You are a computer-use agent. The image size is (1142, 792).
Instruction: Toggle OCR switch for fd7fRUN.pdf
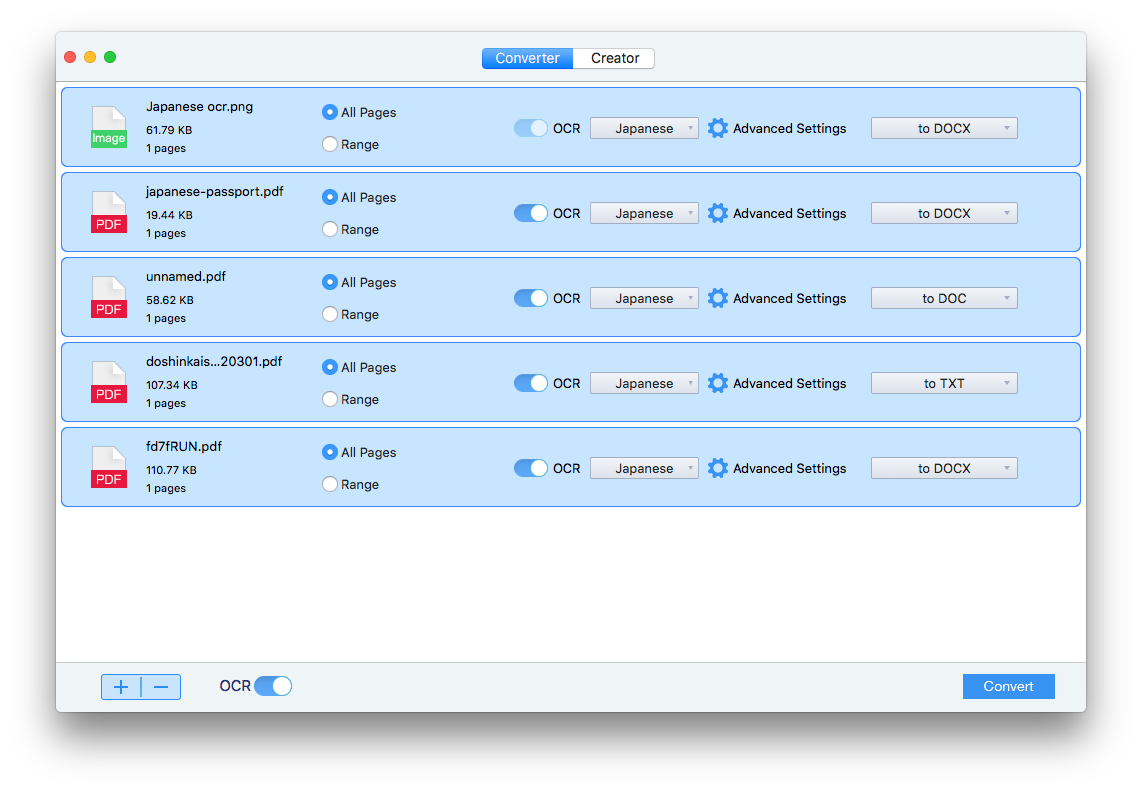click(530, 468)
